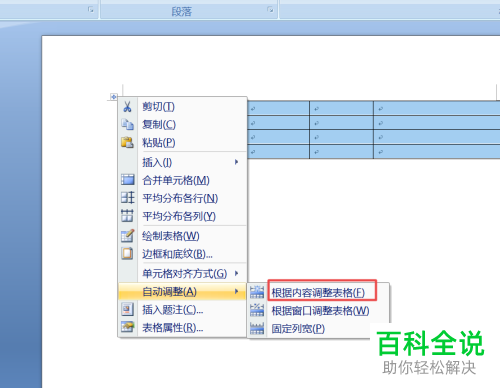
Task: Click the Copy icon in context menu
Action: coord(127,125)
